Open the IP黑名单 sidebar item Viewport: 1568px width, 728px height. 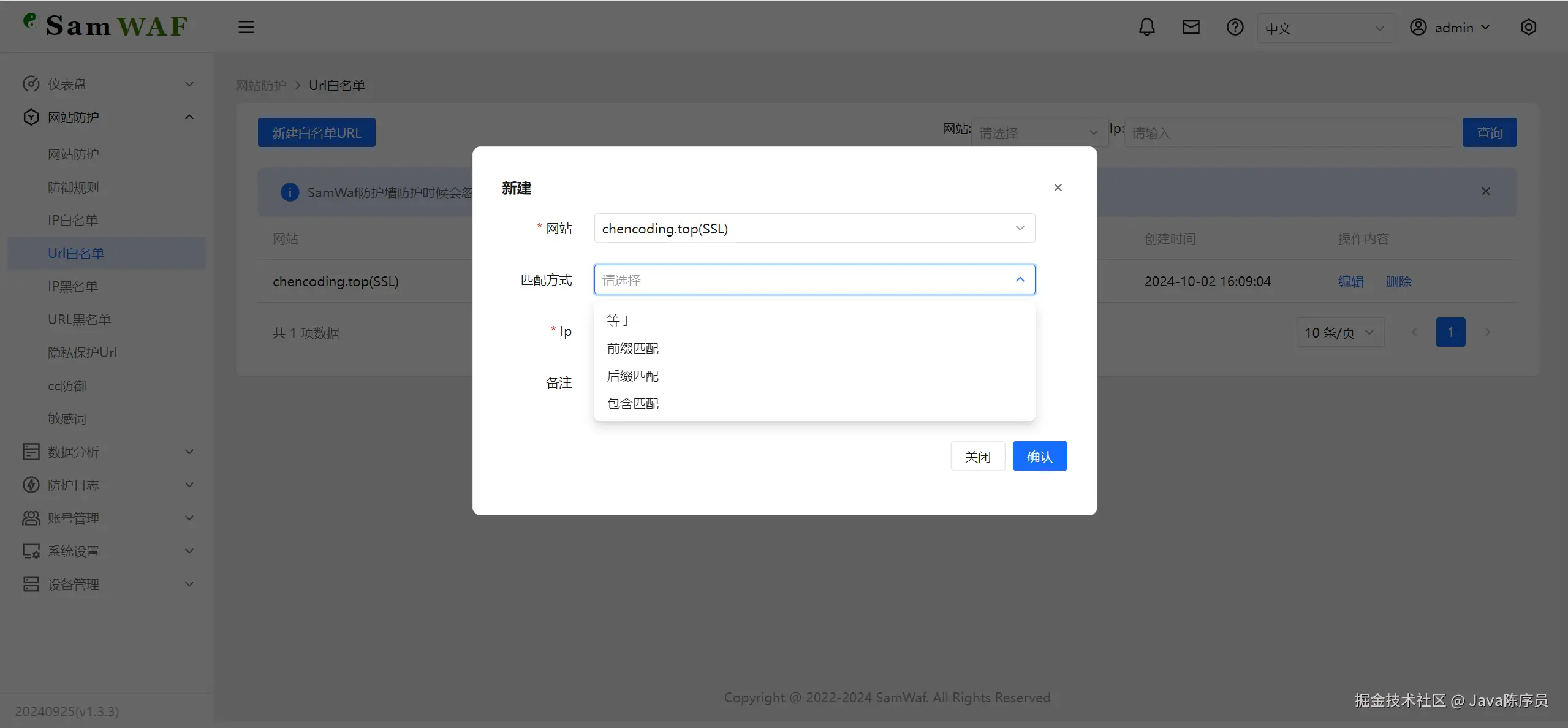(x=73, y=286)
